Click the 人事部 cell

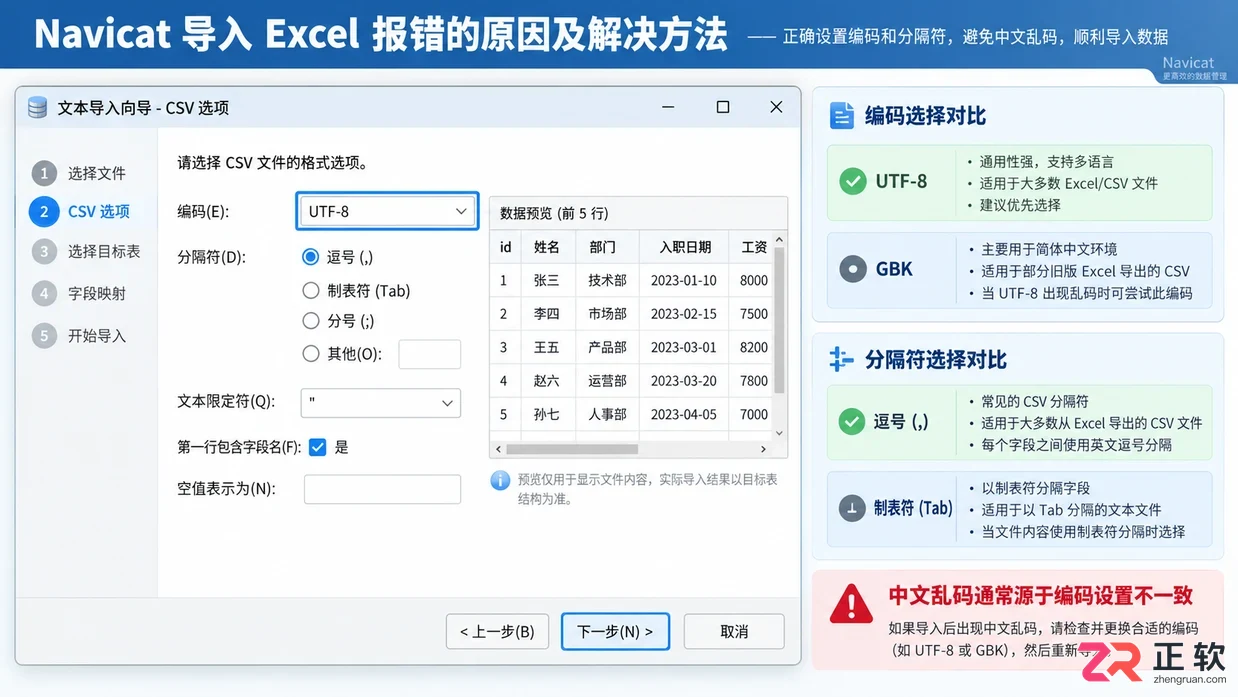607,414
